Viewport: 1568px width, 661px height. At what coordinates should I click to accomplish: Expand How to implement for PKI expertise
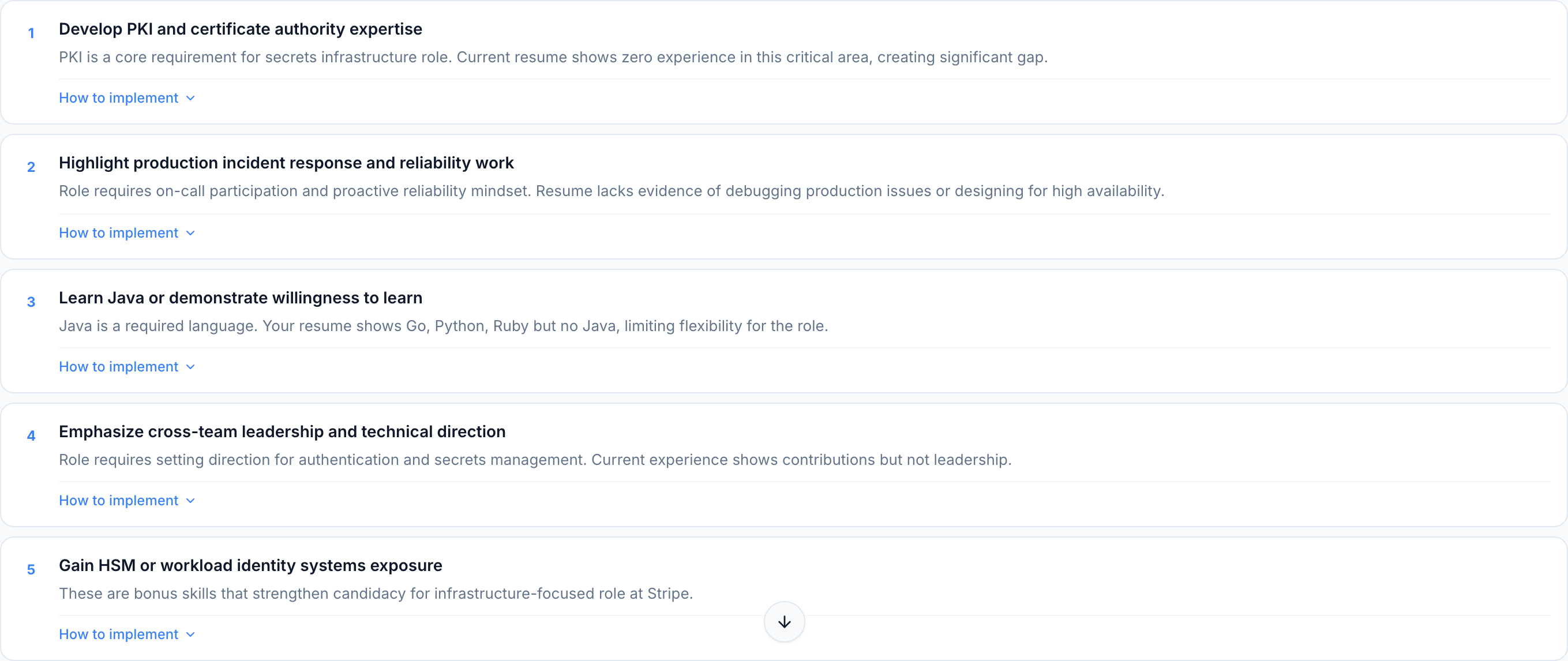(x=119, y=98)
